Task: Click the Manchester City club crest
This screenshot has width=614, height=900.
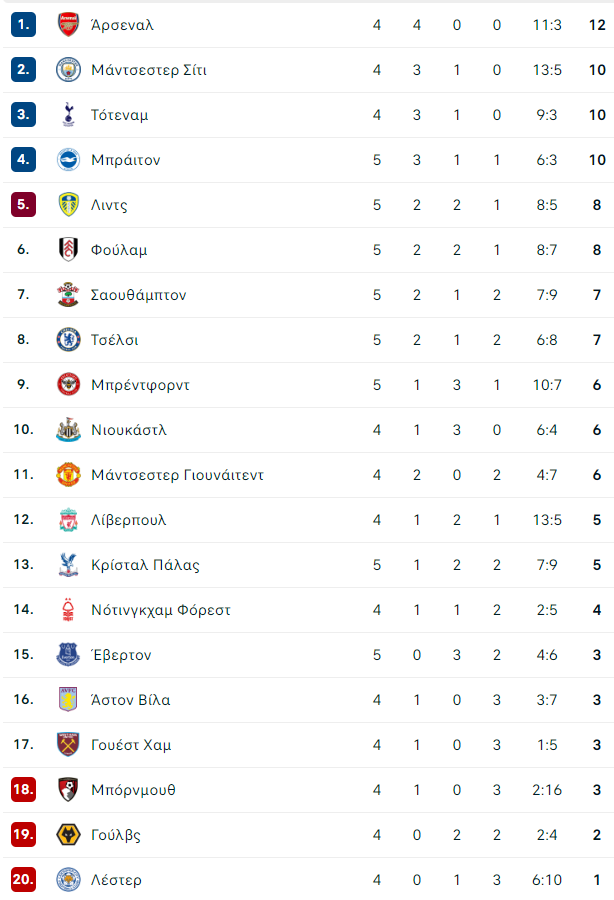Action: click(68, 69)
